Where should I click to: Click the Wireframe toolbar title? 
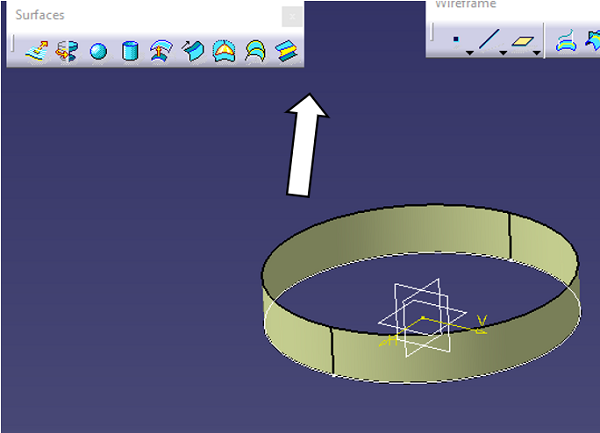tap(466, 4)
